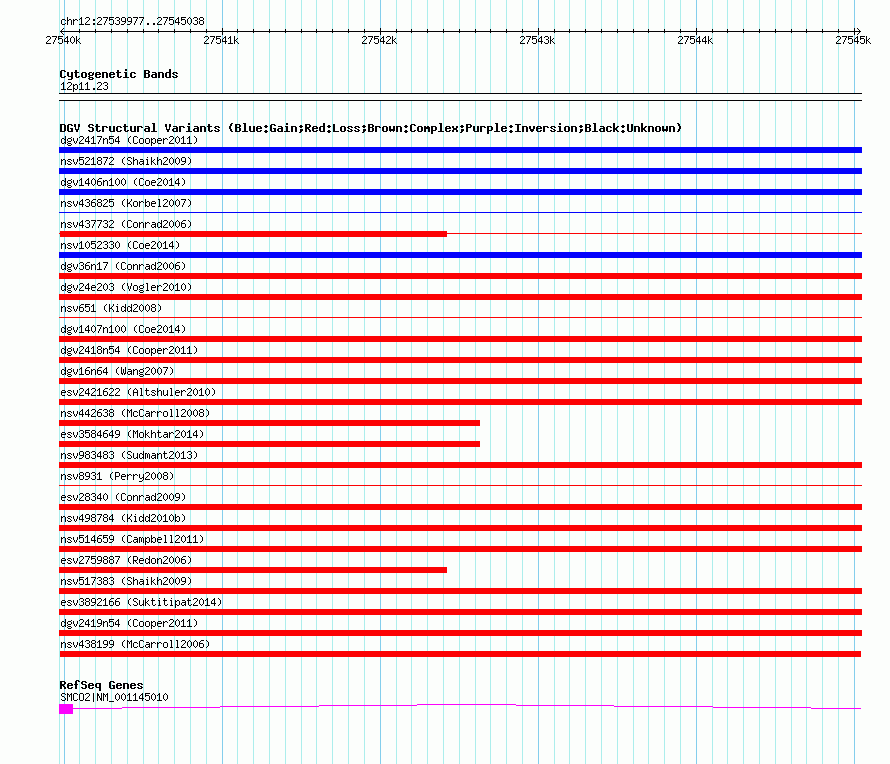Select the nsv651 (Kidd2008) label
Screen dimensions: 890x764
click(111, 308)
